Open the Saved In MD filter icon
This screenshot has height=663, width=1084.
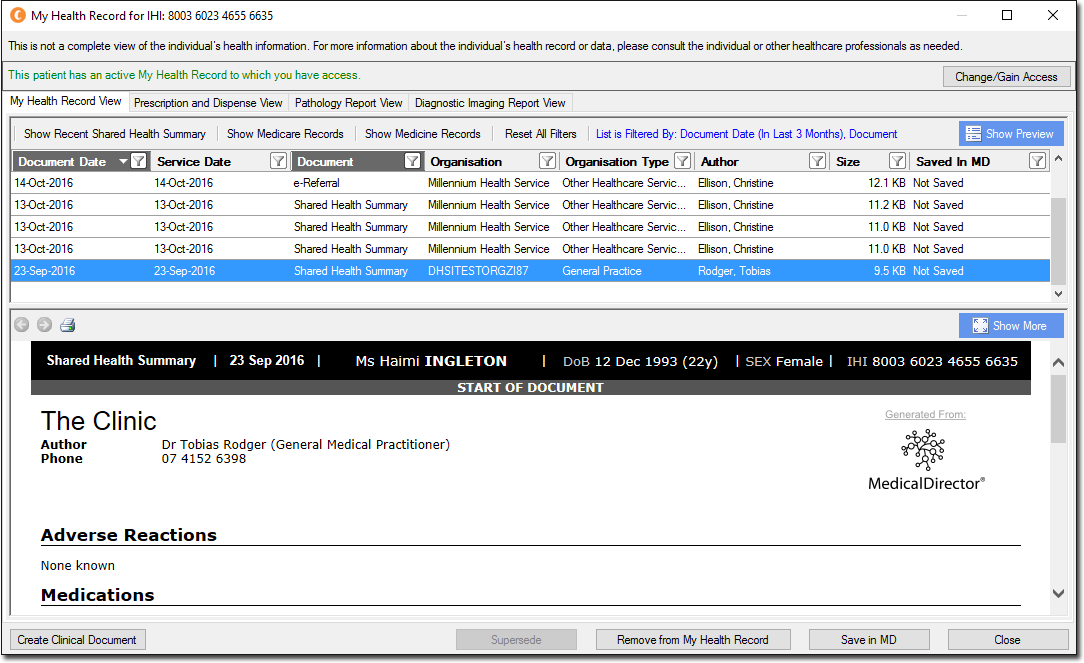[x=1037, y=161]
